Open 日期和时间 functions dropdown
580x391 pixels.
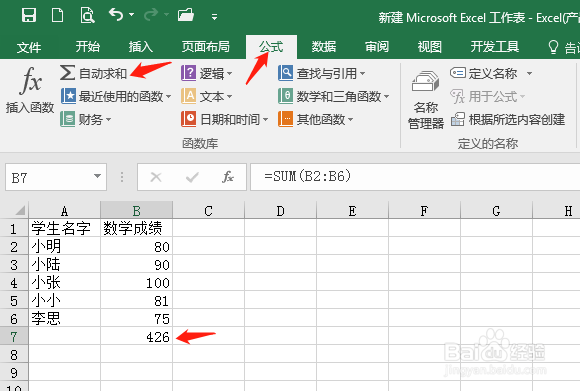point(225,119)
